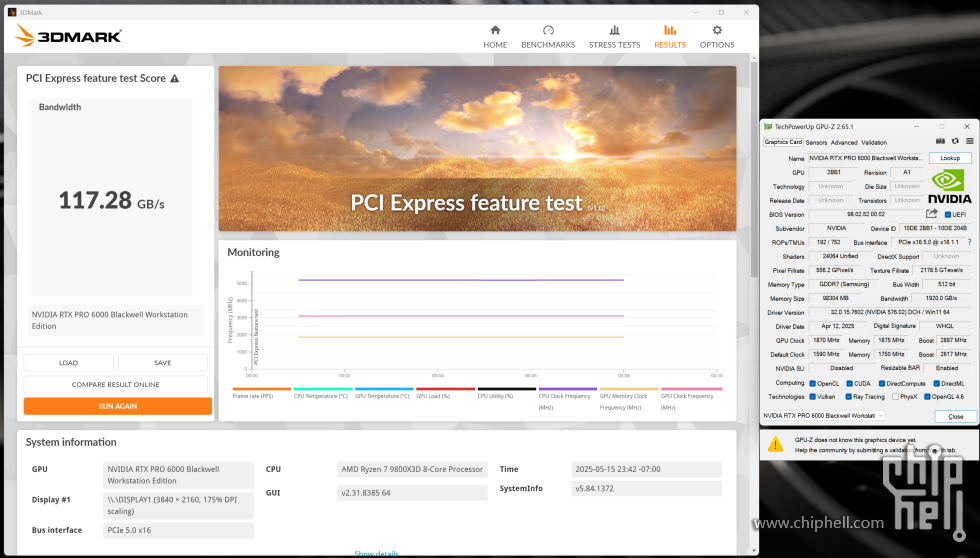This screenshot has height=558, width=980.
Task: Click SAVE result button
Action: click(162, 362)
